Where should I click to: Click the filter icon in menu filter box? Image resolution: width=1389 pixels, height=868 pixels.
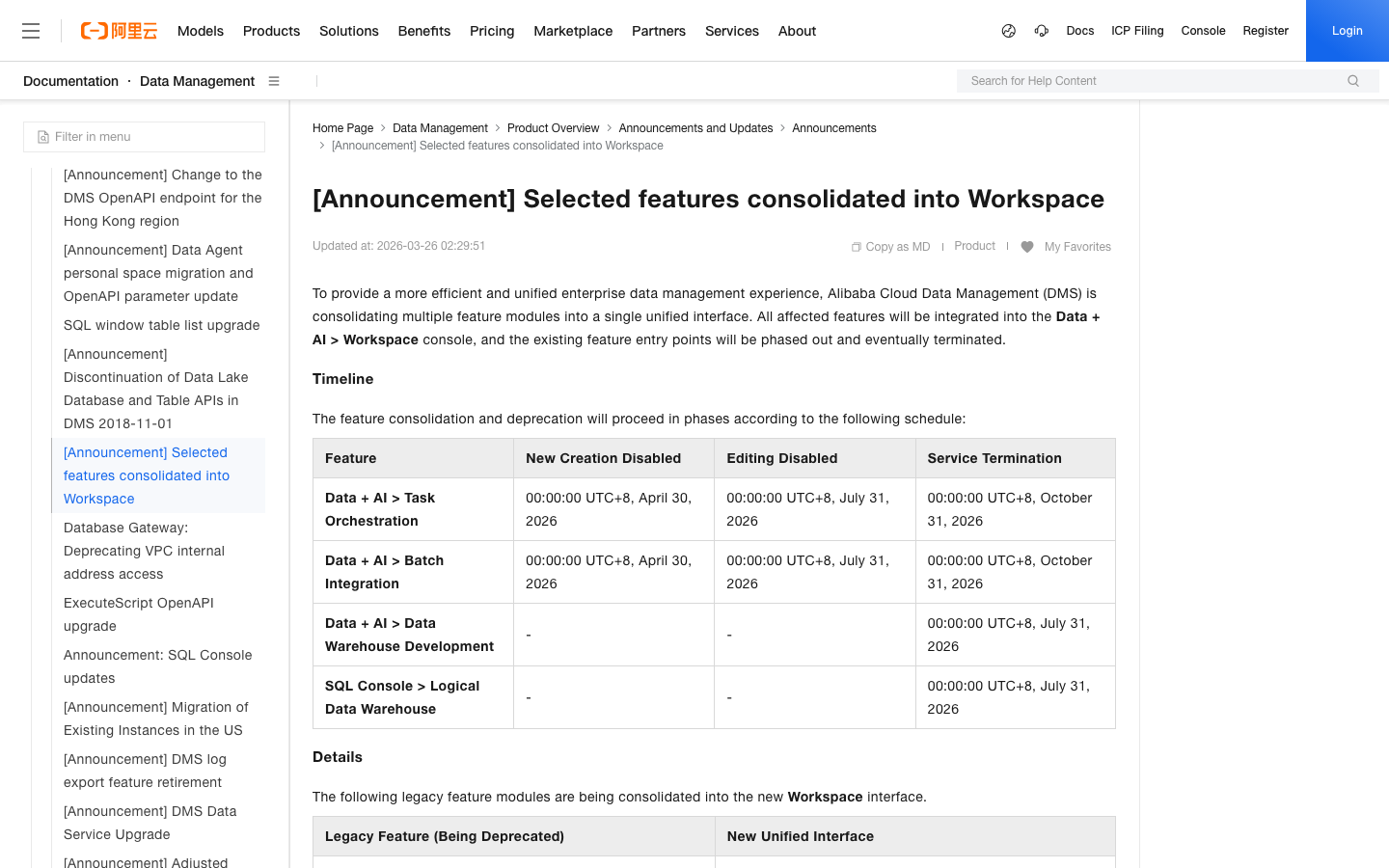[43, 137]
